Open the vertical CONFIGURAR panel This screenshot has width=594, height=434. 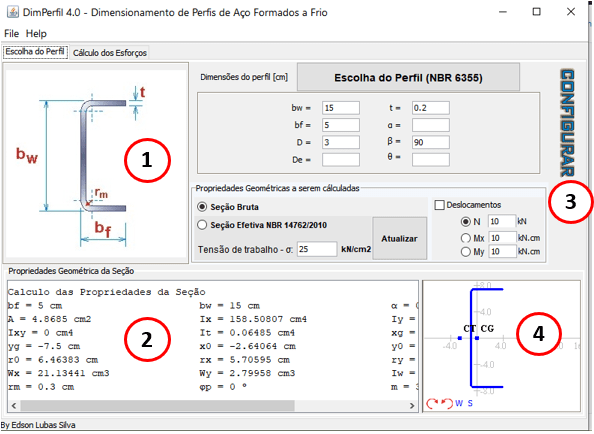click(x=567, y=123)
